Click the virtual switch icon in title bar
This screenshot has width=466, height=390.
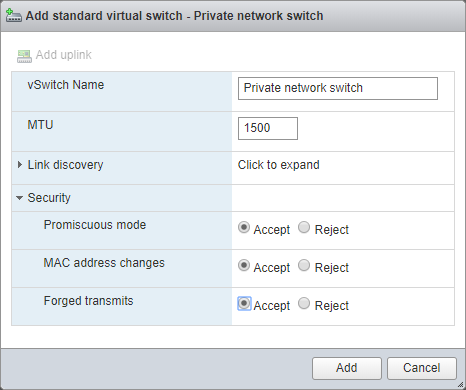tap(14, 16)
